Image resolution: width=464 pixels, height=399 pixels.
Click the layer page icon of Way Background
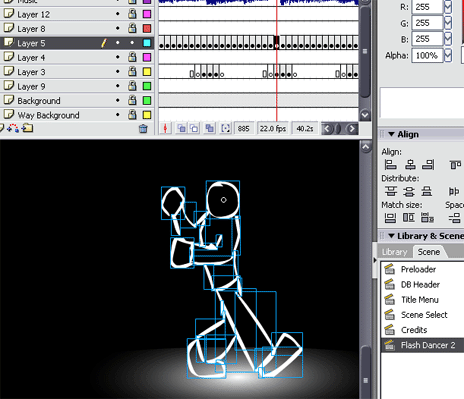coord(9,114)
